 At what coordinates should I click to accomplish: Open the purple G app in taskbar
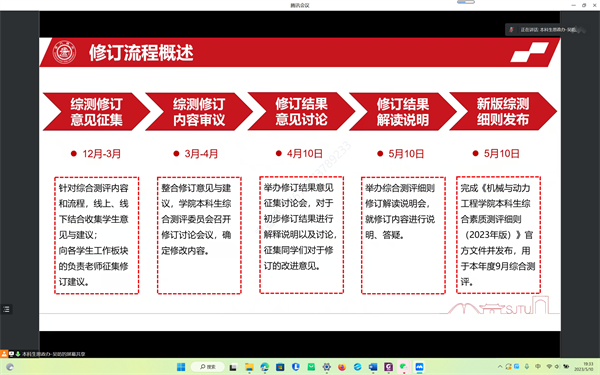[x=388, y=367]
